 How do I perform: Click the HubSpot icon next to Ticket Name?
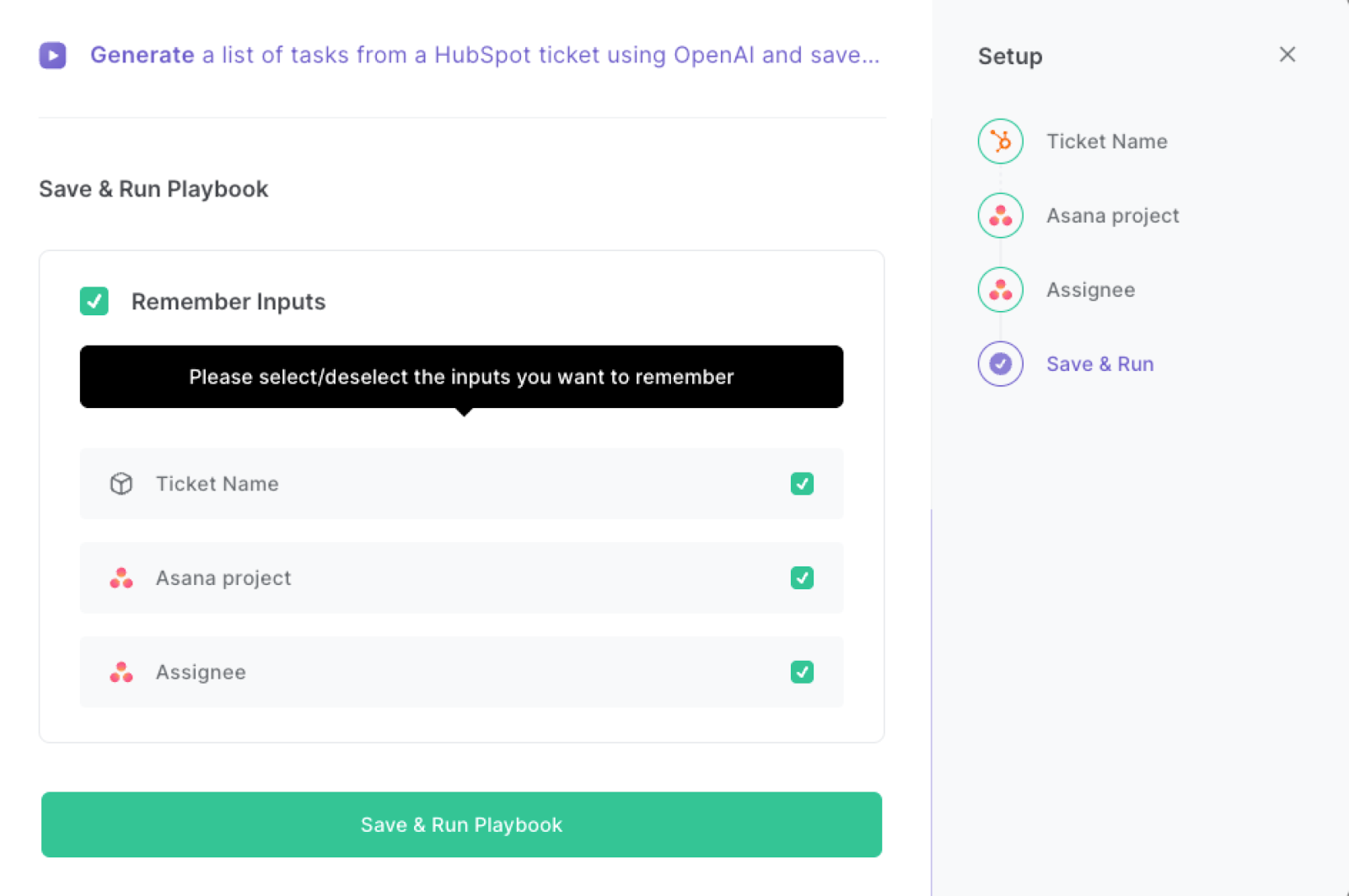(1000, 141)
